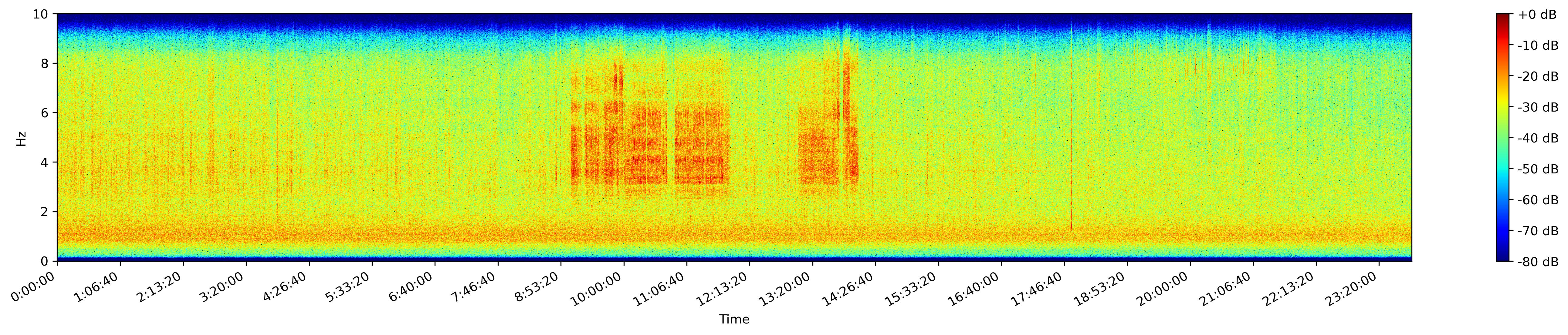Viewport: 1568px width, 335px height.
Task: Click the -40 dB colorbar label
Action: pyautogui.click(x=1538, y=139)
